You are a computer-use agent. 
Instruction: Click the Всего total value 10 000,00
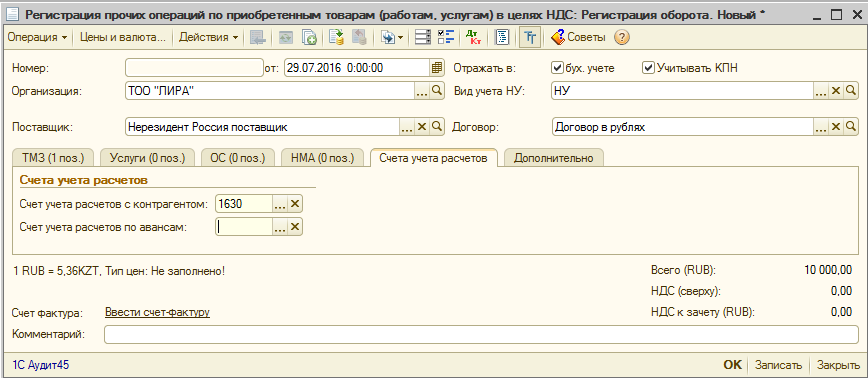pyautogui.click(x=828, y=271)
